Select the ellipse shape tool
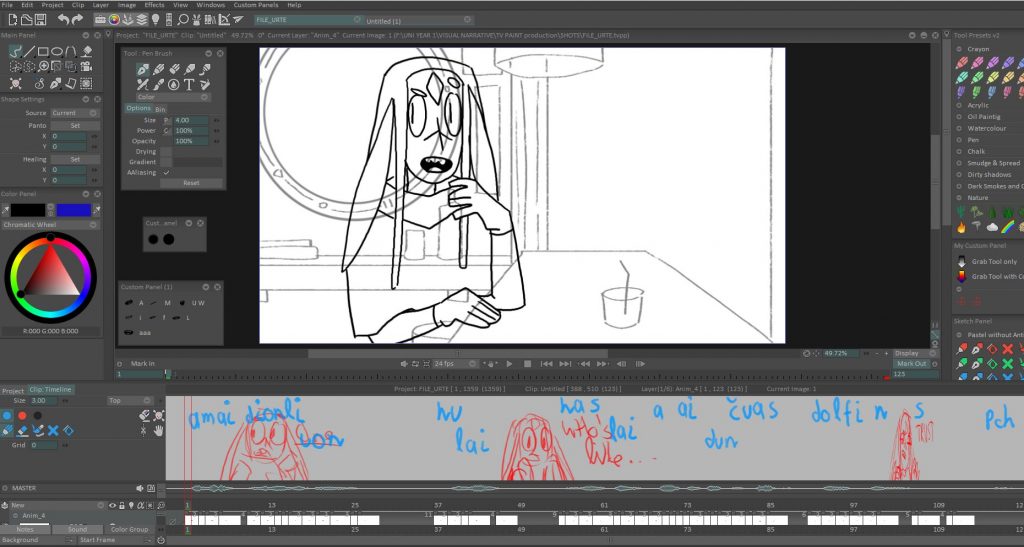The height and width of the screenshot is (547, 1024). 57,51
